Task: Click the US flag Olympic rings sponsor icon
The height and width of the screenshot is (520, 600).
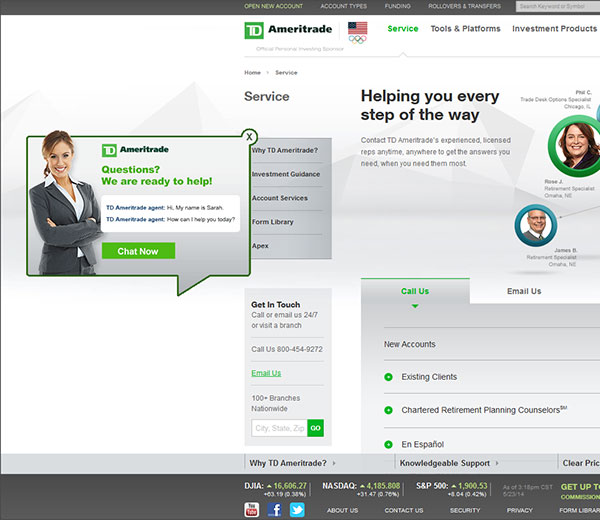Action: pos(357,33)
